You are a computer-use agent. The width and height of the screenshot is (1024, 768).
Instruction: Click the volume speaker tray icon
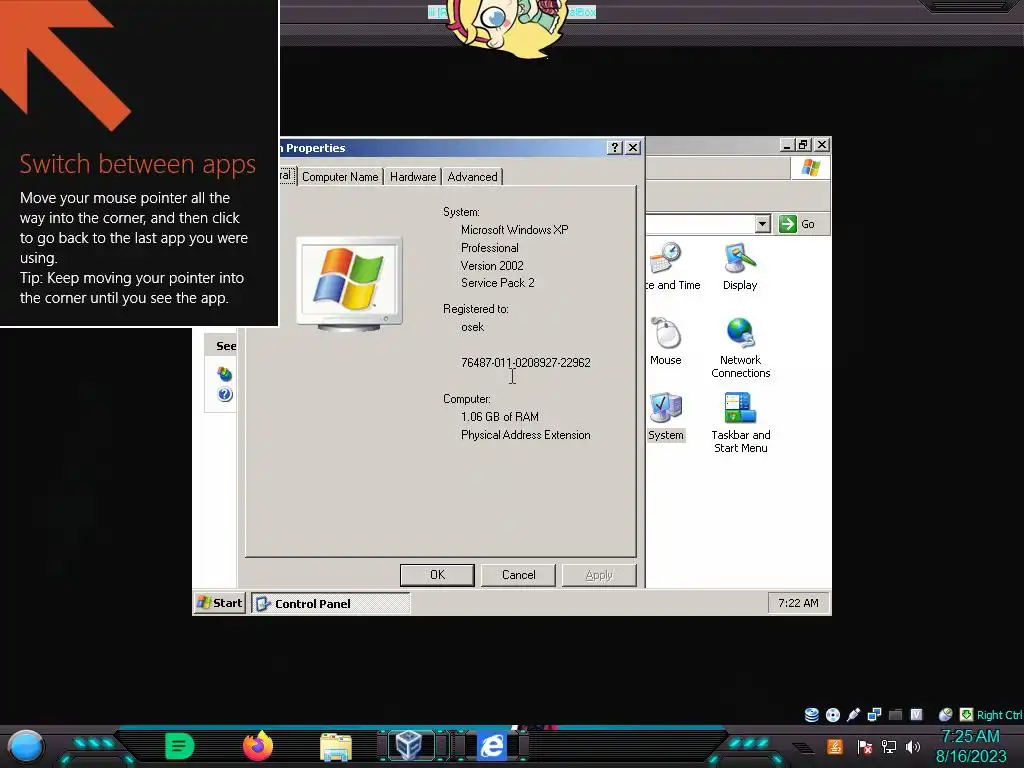click(913, 746)
